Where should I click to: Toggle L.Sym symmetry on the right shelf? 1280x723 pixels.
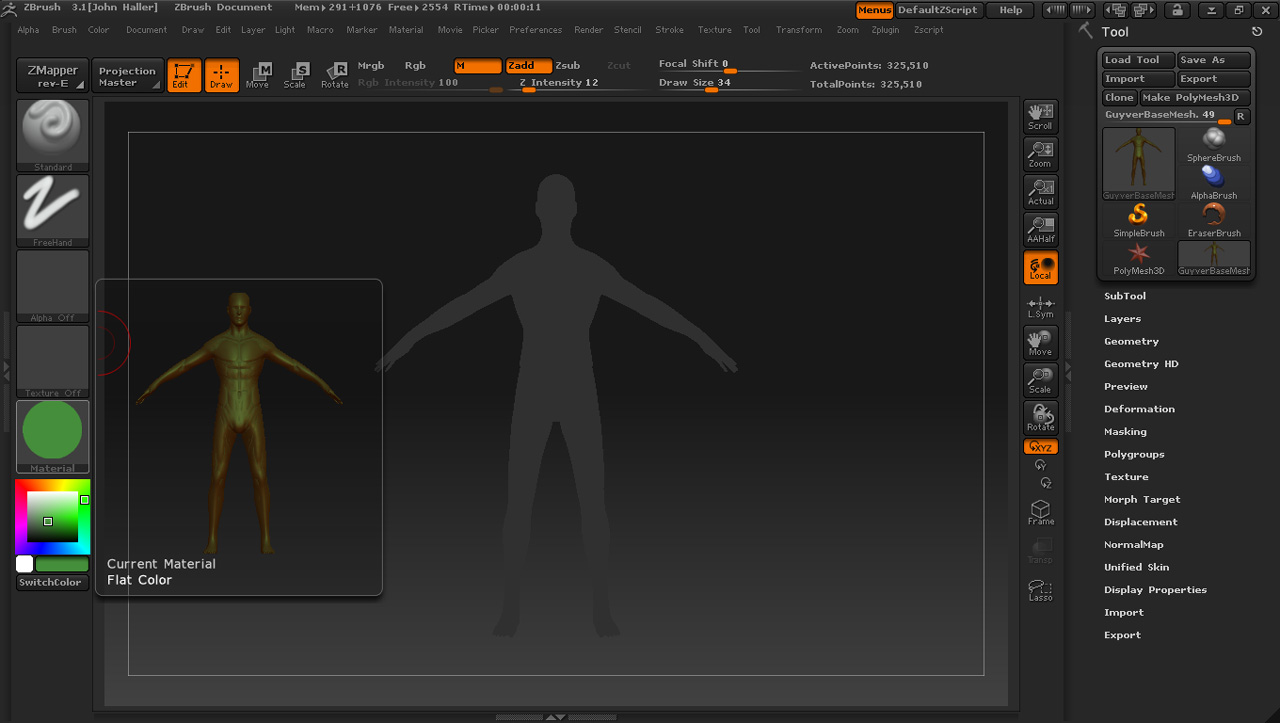click(1040, 306)
